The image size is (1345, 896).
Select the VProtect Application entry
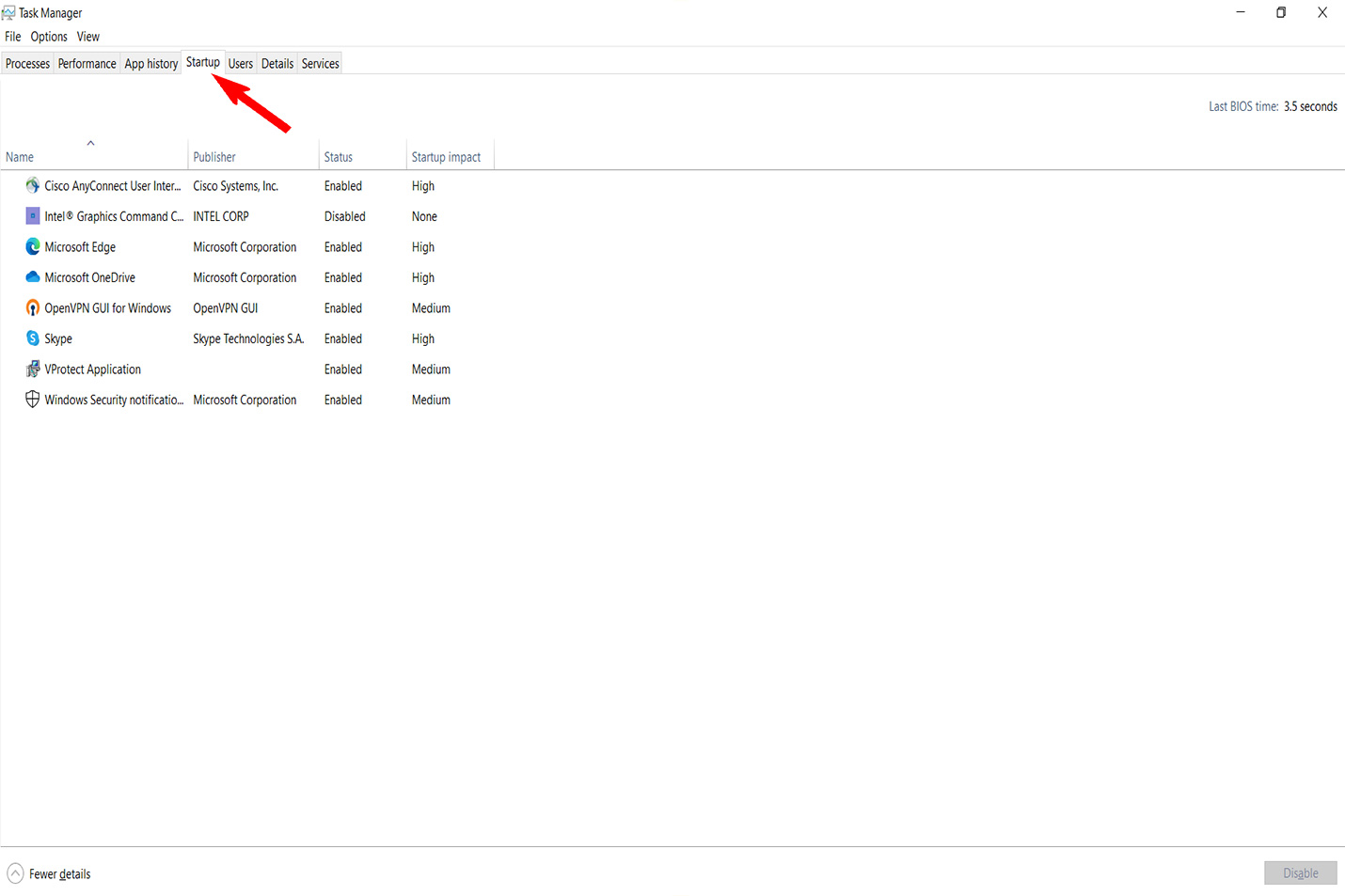pyautogui.click(x=247, y=369)
